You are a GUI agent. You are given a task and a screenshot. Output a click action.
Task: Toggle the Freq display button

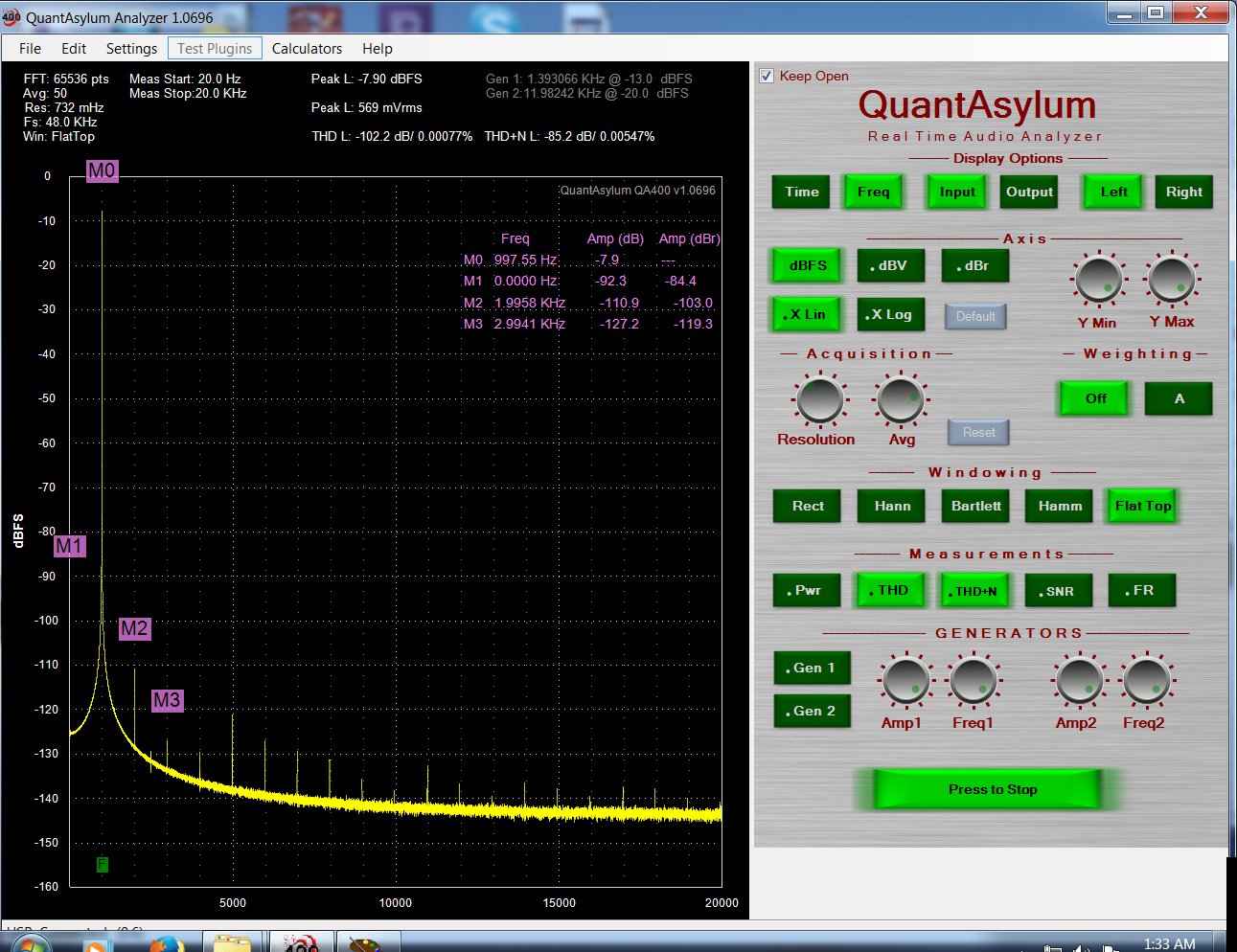873,192
